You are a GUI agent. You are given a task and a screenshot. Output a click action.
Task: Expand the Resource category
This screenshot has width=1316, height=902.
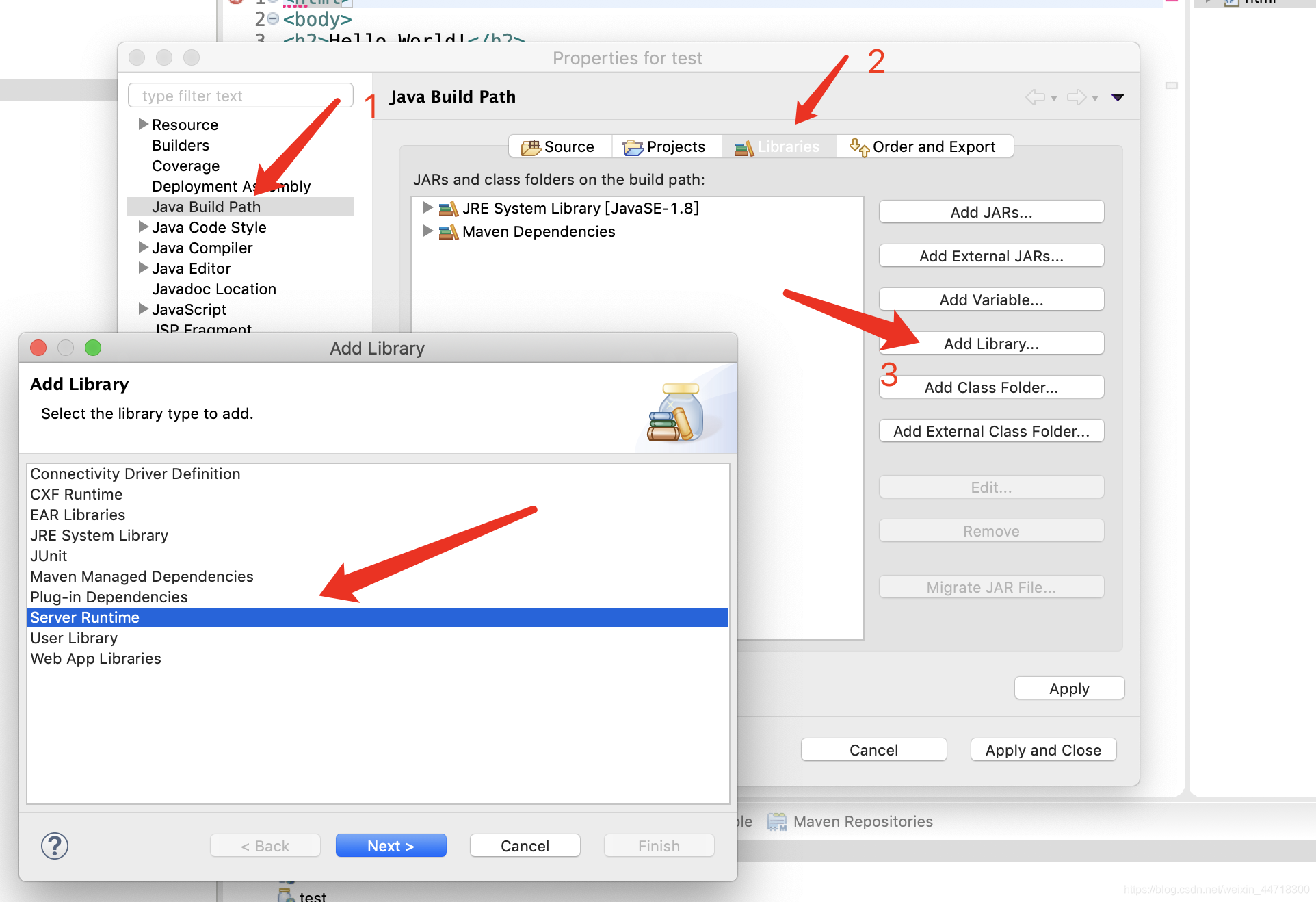coord(143,124)
